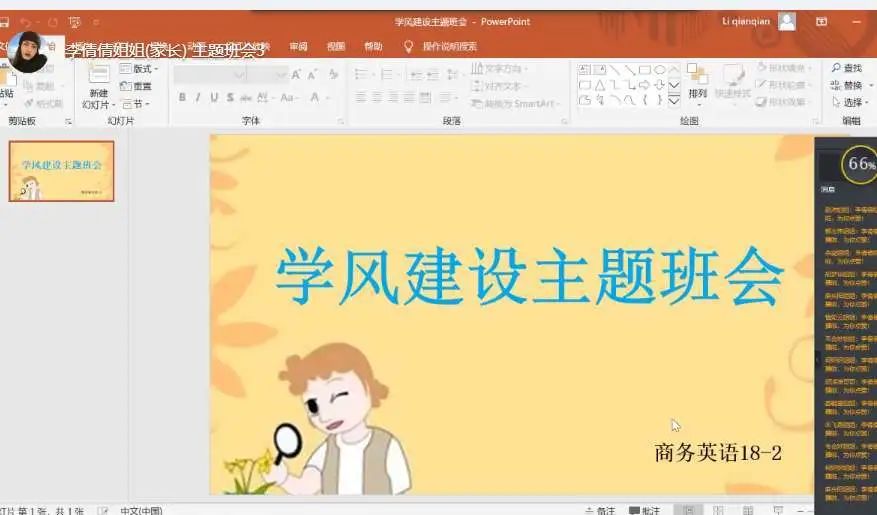Image resolution: width=877 pixels, height=515 pixels.
Task: Click the align right icon
Action: click(x=393, y=98)
